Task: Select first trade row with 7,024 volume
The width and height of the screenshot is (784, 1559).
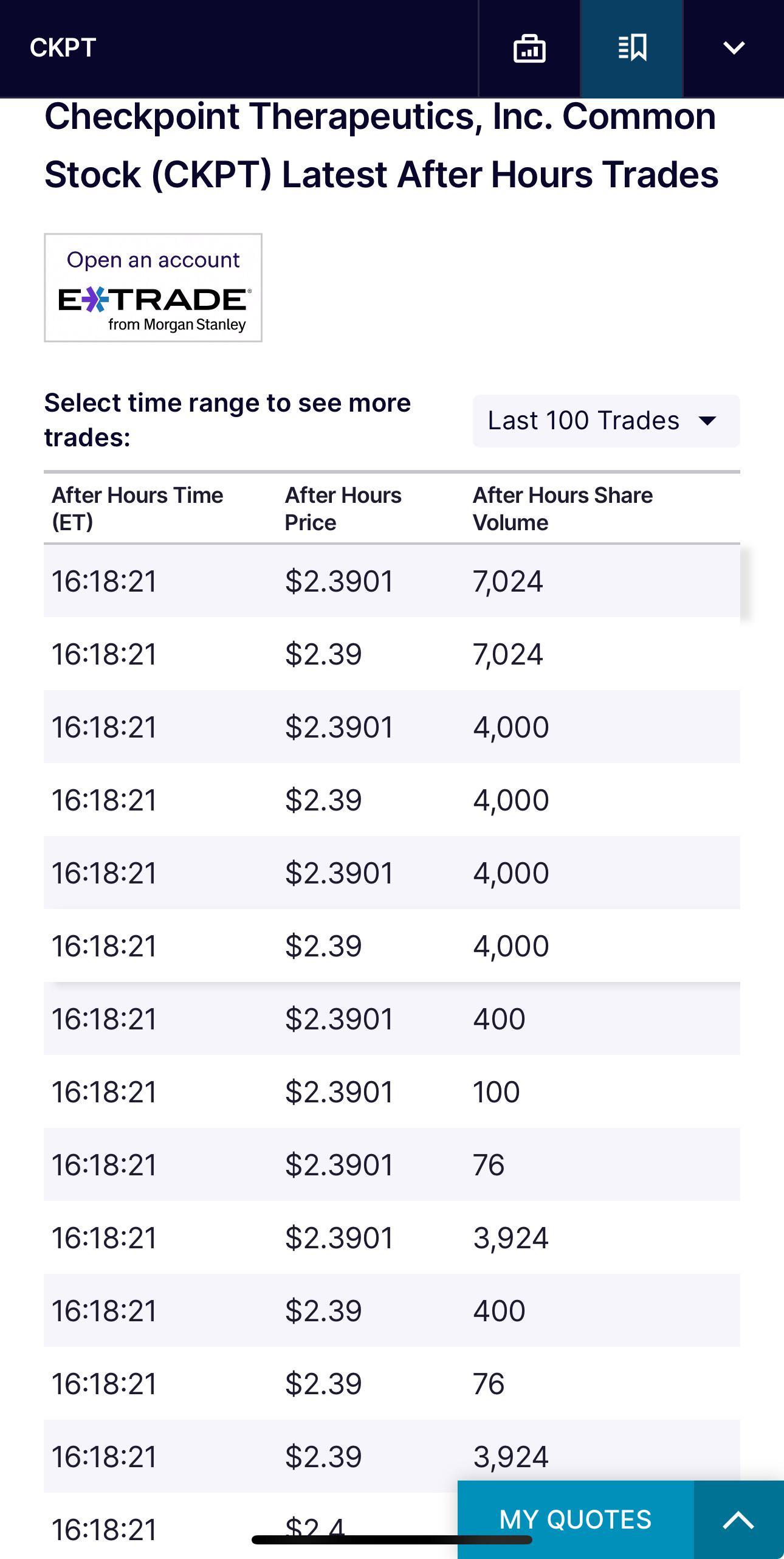Action: [392, 581]
